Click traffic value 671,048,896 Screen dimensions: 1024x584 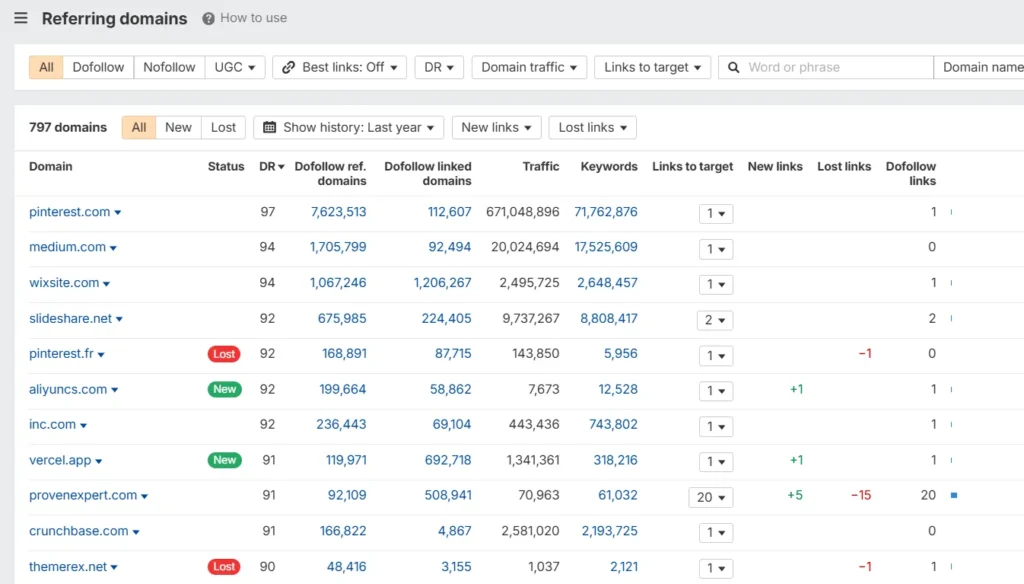[x=522, y=212]
